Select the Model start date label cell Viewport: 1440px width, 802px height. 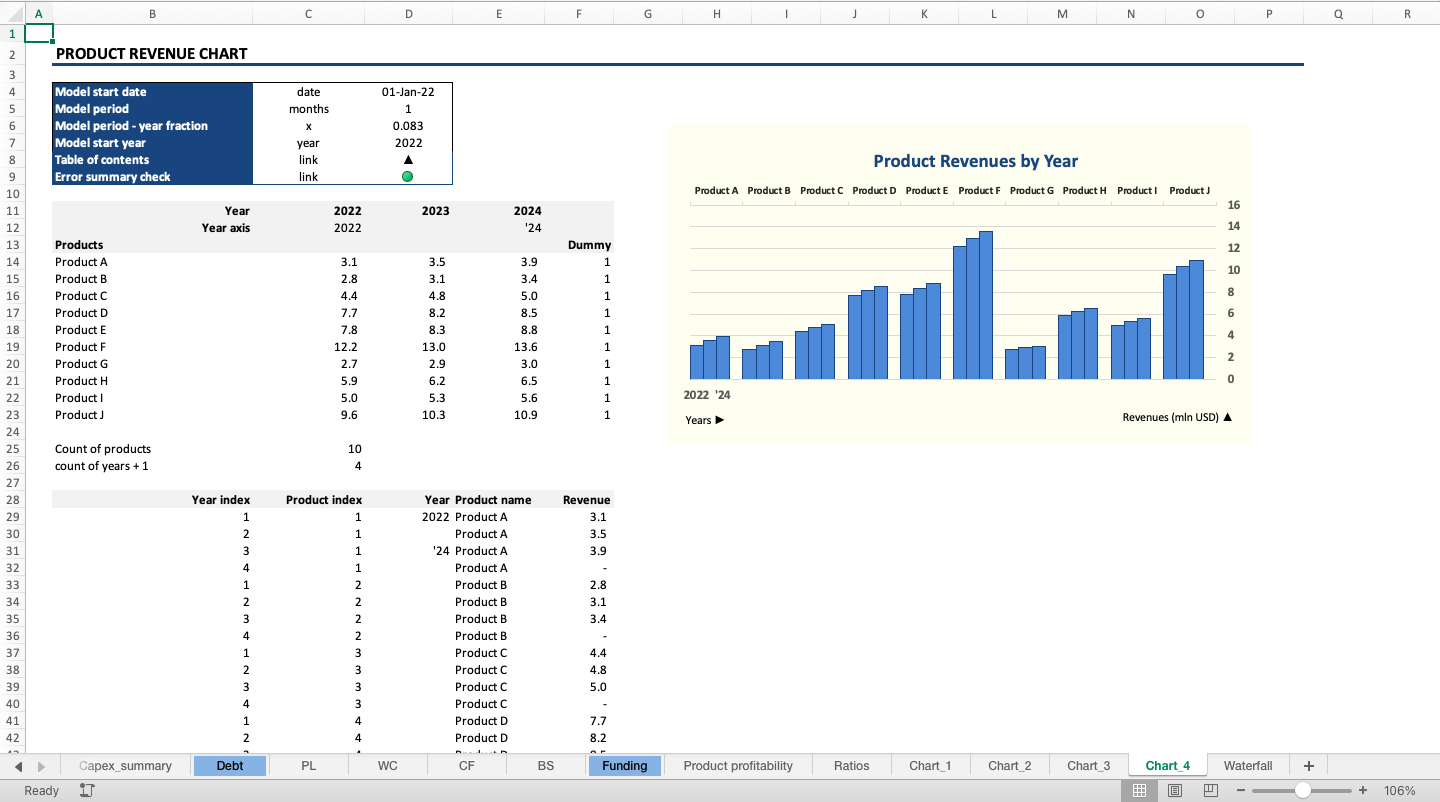pos(152,92)
